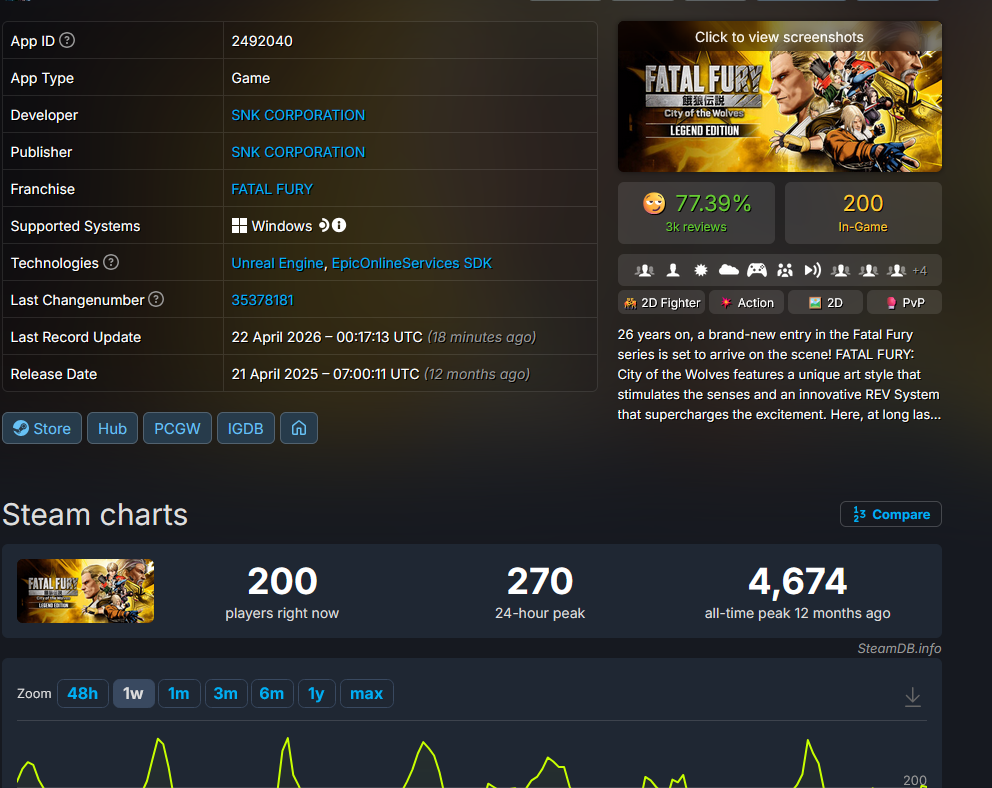Click the Technologies help question mark

point(111,262)
